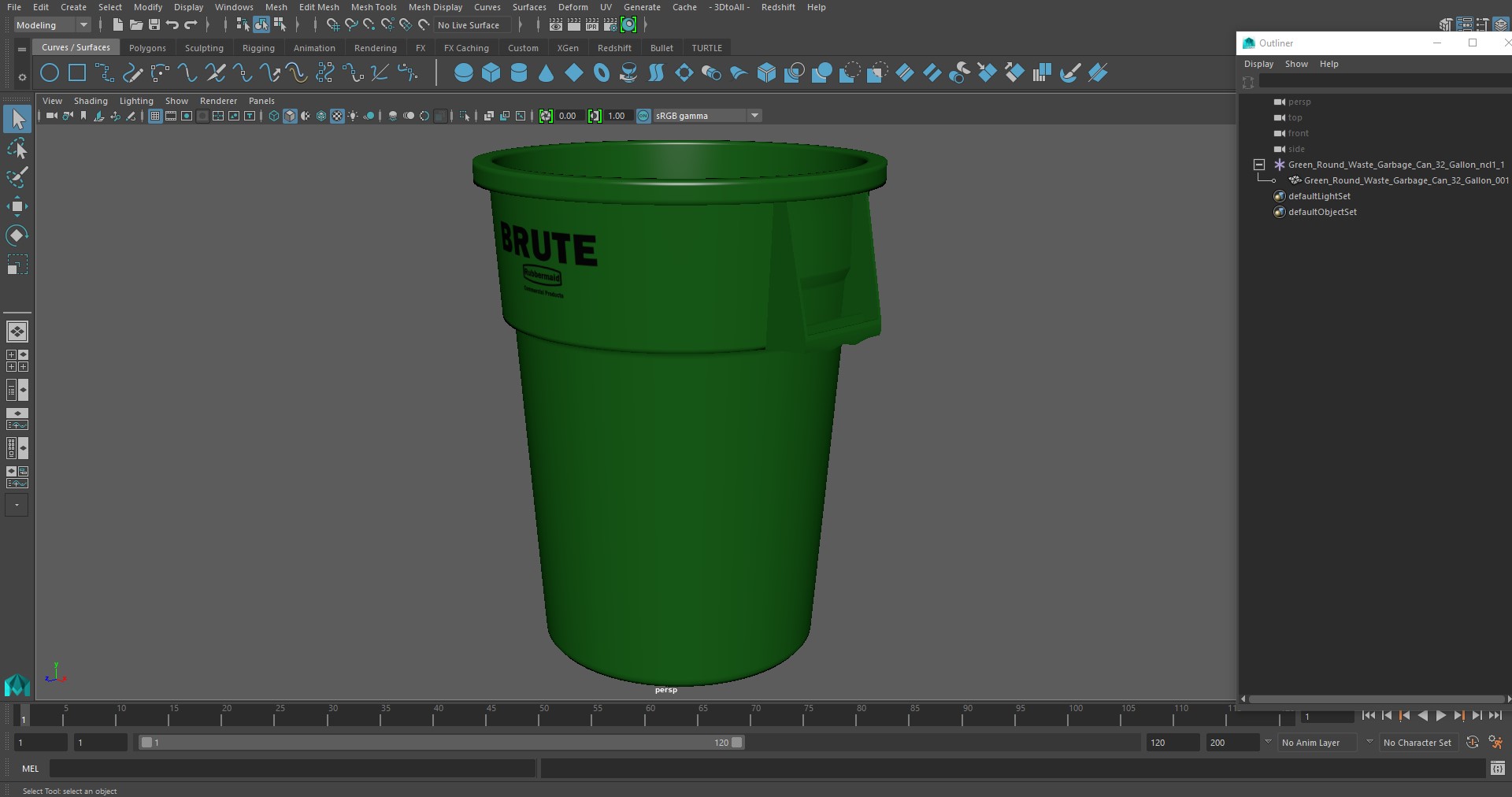Activate the Select tool arrow
Viewport: 1512px width, 797px height.
coord(17,120)
